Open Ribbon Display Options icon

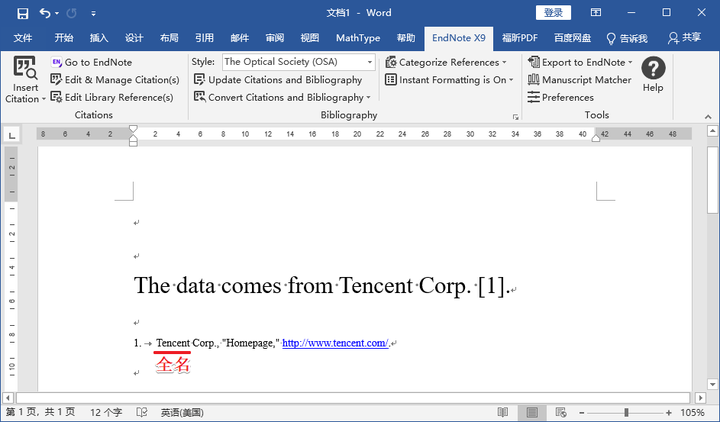[x=596, y=12]
